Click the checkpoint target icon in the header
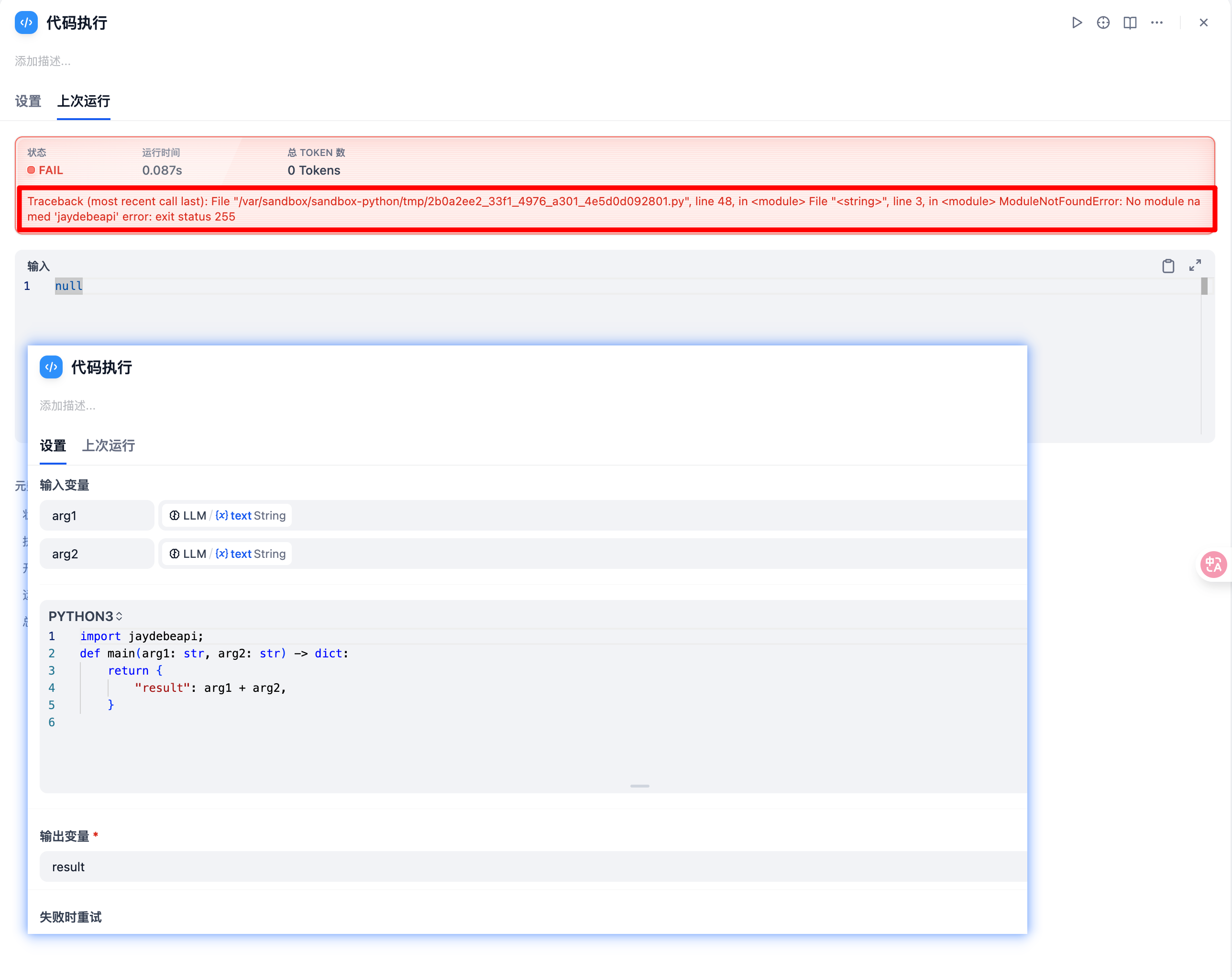The height and width of the screenshot is (977, 1232). click(x=1103, y=23)
